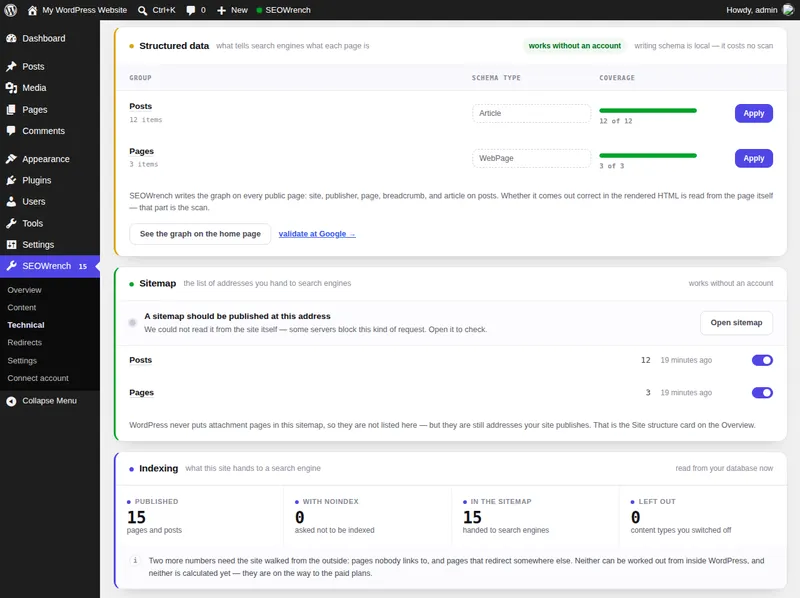This screenshot has width=800, height=598.
Task: Follow the validate at Google link
Action: tap(317, 234)
